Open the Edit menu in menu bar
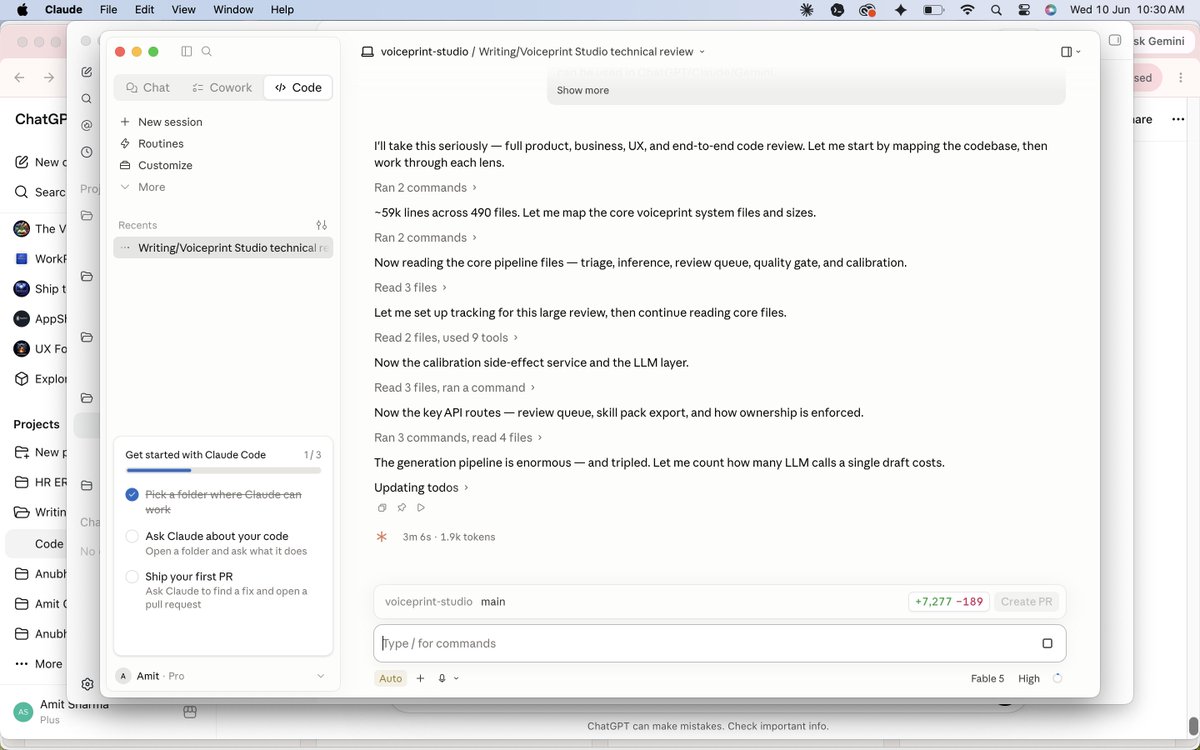 click(145, 9)
